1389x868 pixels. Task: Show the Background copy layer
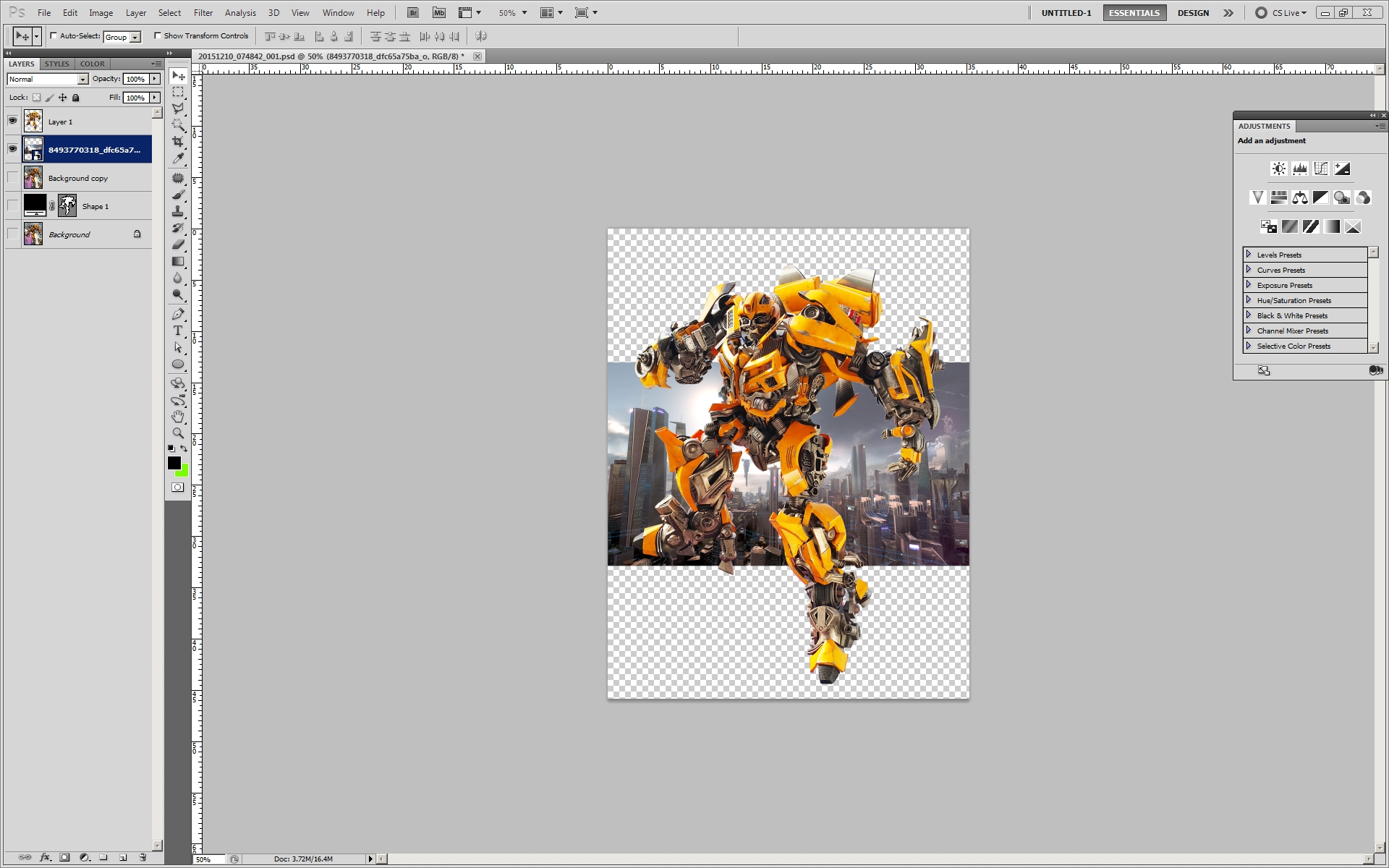(x=12, y=177)
